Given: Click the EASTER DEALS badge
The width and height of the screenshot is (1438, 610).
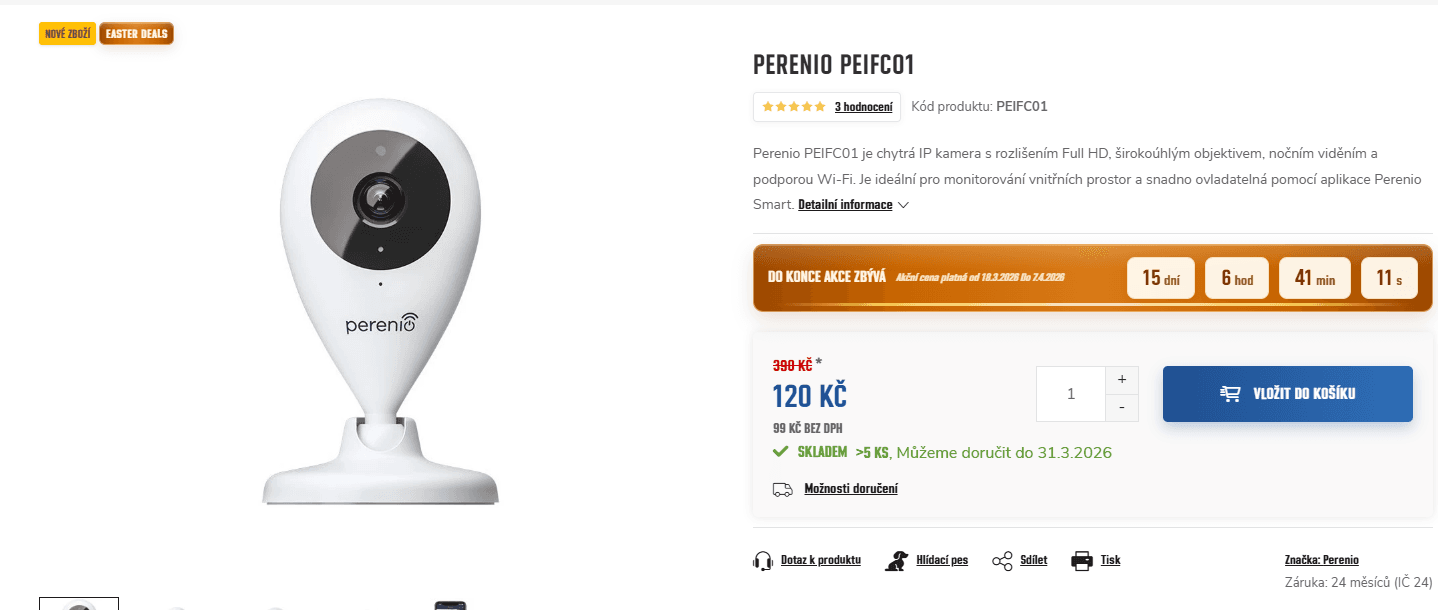Looking at the screenshot, I should 136,33.
